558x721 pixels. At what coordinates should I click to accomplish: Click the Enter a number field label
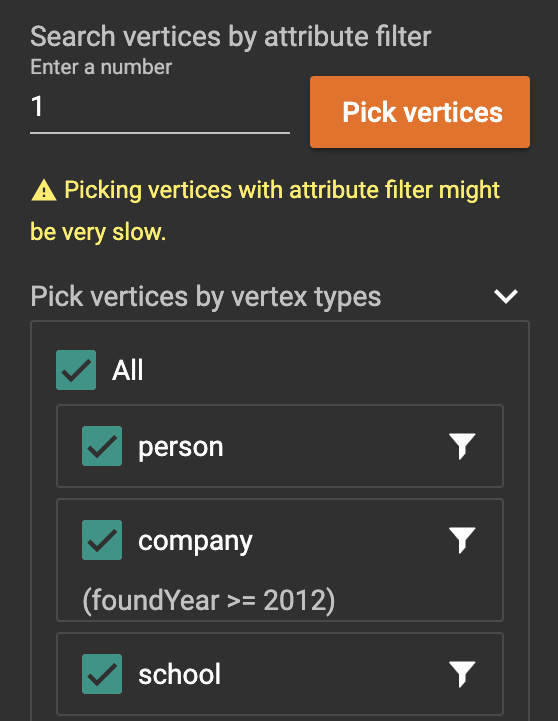pos(101,67)
